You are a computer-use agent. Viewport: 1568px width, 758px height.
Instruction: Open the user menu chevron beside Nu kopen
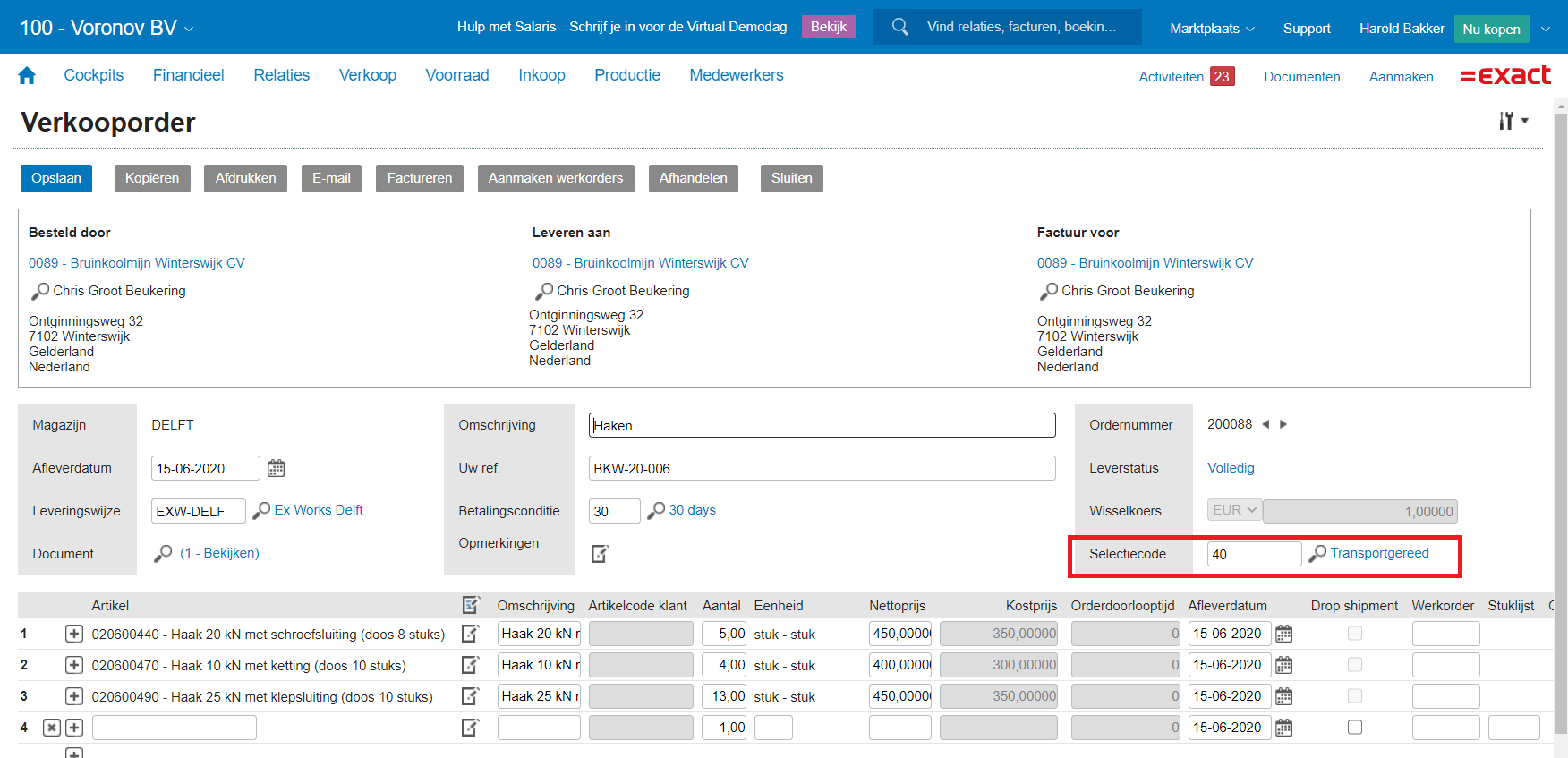[x=1546, y=29]
